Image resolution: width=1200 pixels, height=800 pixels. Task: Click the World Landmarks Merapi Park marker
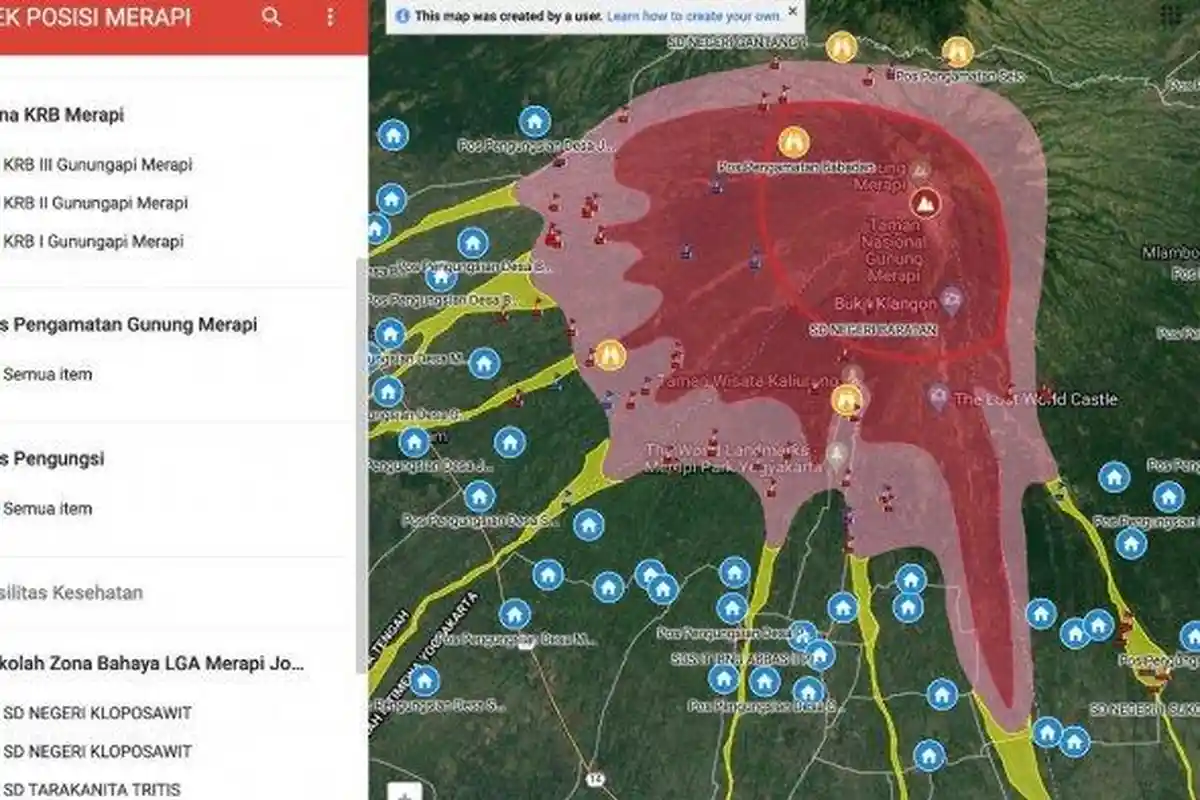(836, 457)
